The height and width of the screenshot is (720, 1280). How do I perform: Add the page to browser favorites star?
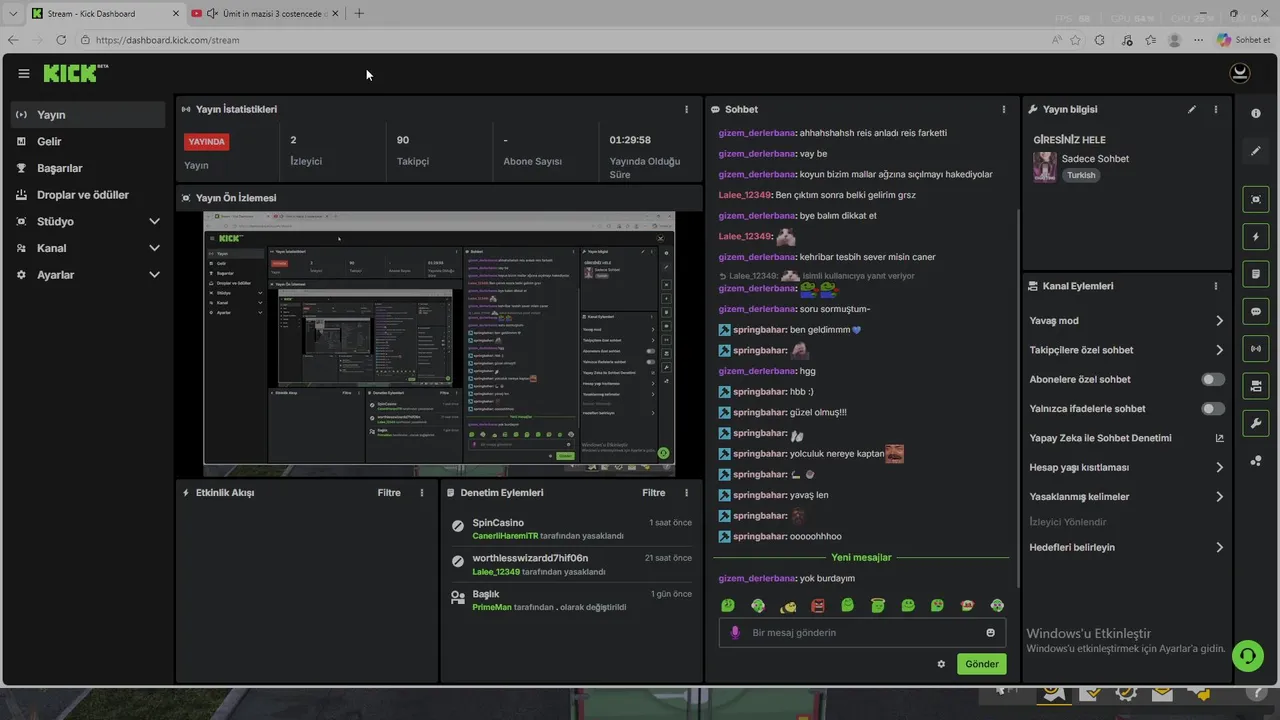pos(1075,40)
